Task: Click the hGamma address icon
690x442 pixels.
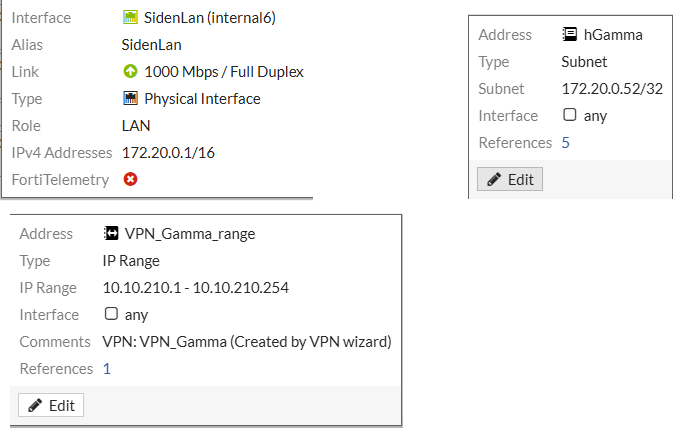Action: coord(570,35)
